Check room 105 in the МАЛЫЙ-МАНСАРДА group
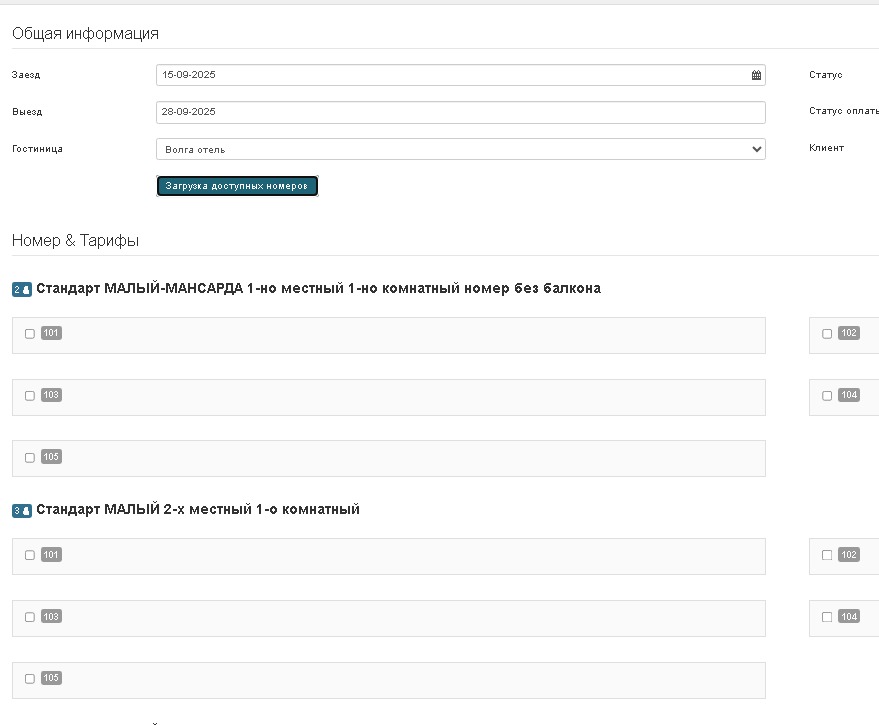 (30, 458)
